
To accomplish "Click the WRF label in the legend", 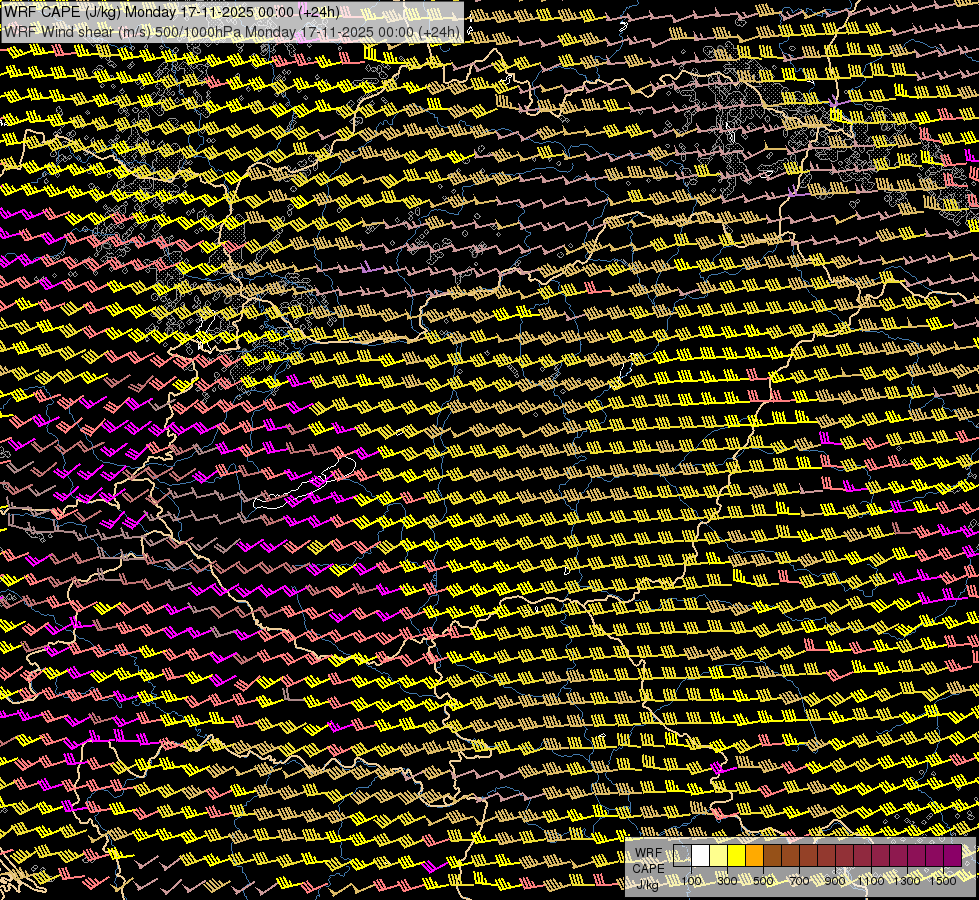I will (648, 853).
